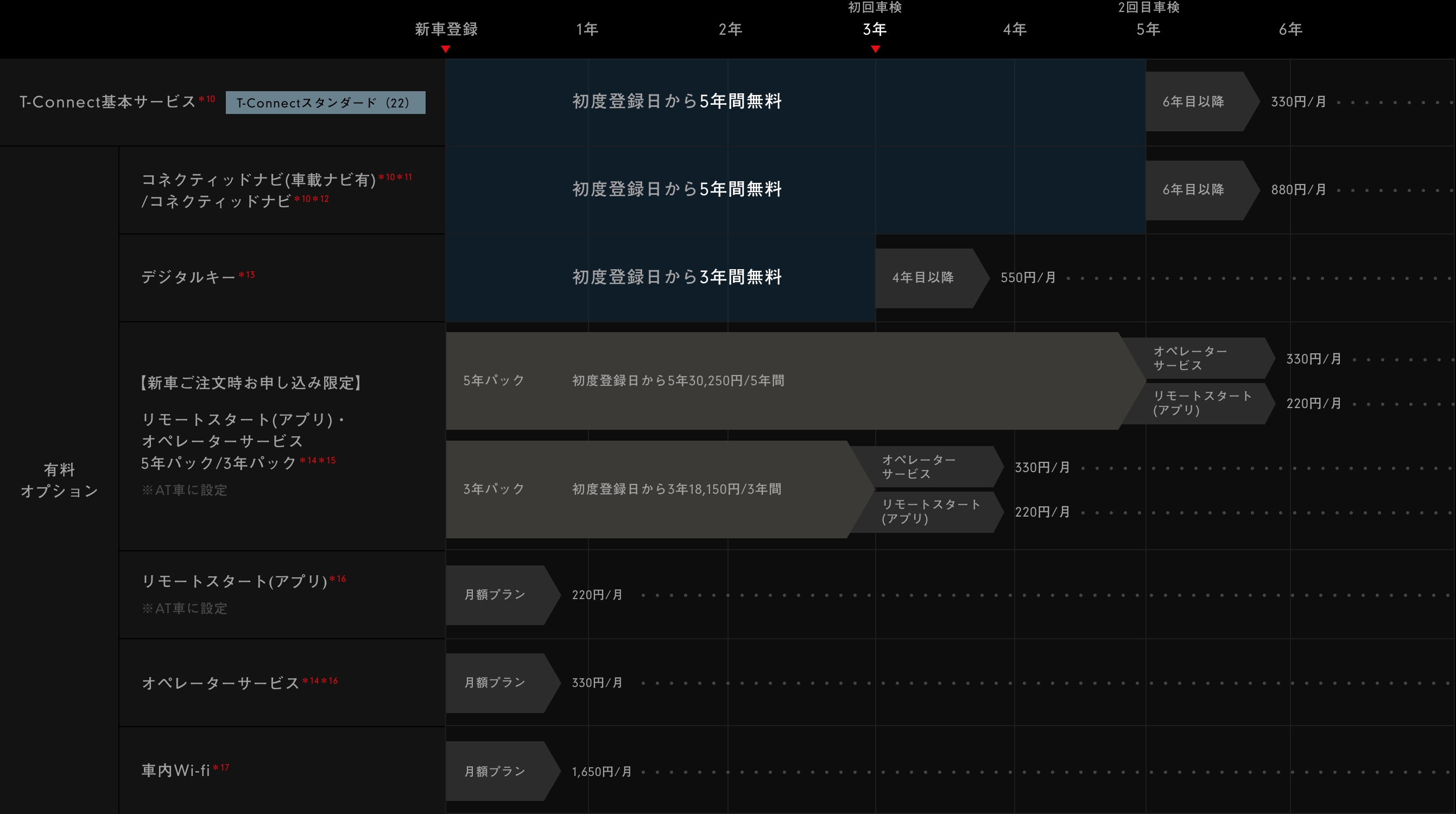Screen dimensions: 1456x814
Task: Click 月額プラン arrow in オペレーターサービス row
Action: coord(503,683)
